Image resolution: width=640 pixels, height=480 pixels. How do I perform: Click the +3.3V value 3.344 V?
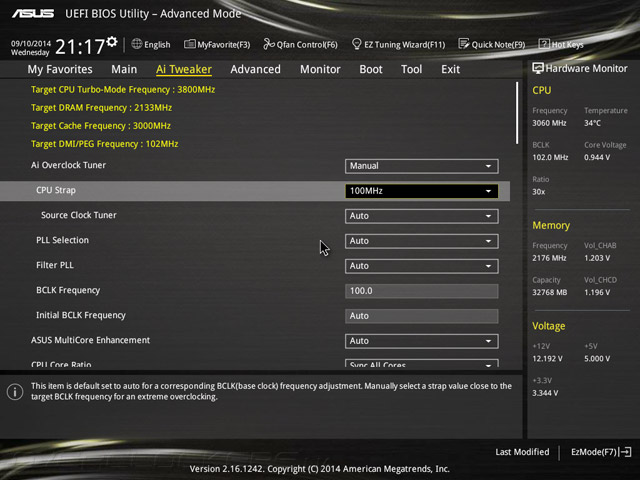pyautogui.click(x=545, y=393)
